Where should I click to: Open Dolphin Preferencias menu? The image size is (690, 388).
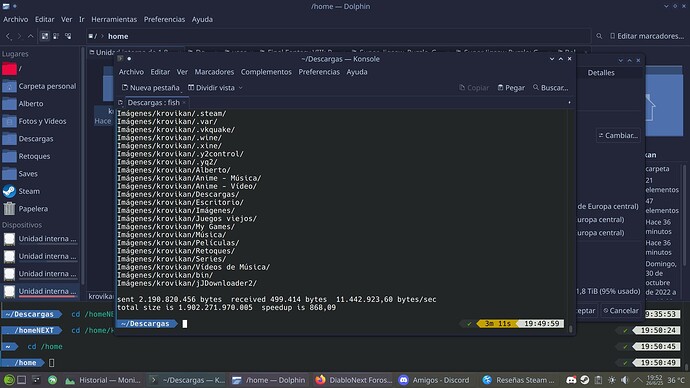pos(164,19)
